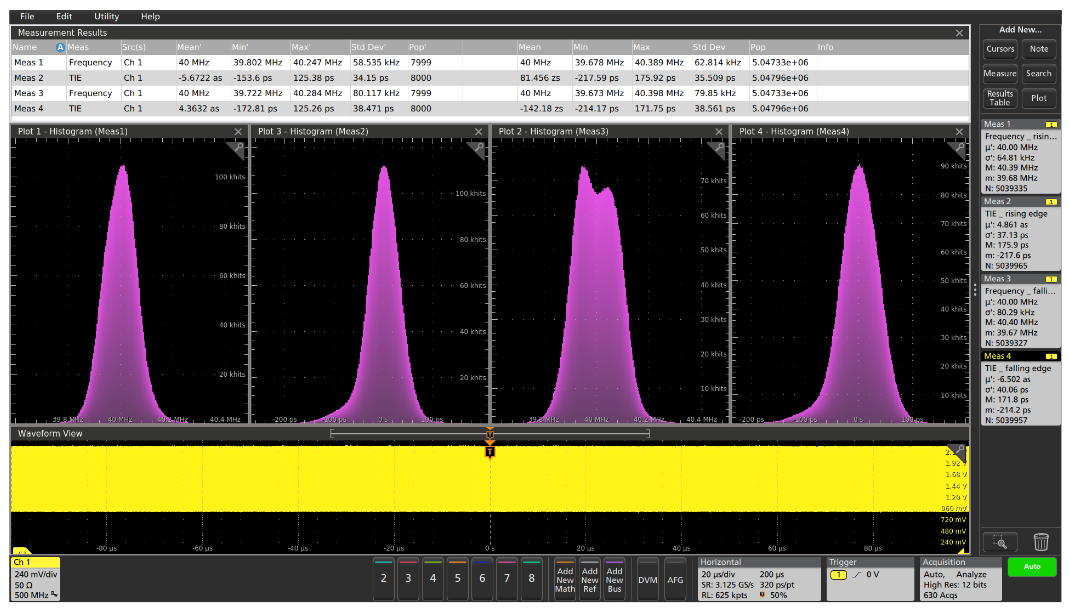Viewport: 1069px width, 616px height.
Task: Open the File menu
Action: point(25,16)
